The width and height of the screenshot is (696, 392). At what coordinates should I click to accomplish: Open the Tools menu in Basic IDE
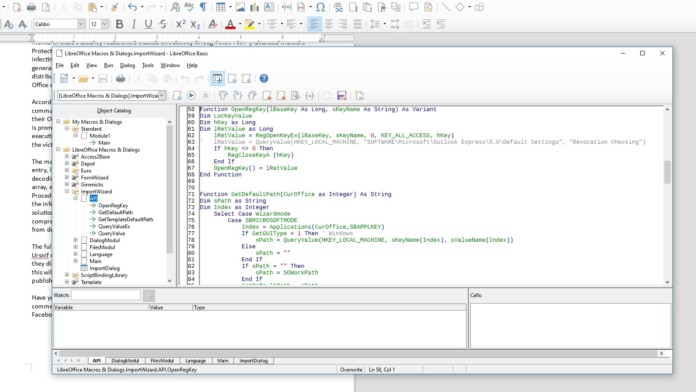click(x=147, y=65)
